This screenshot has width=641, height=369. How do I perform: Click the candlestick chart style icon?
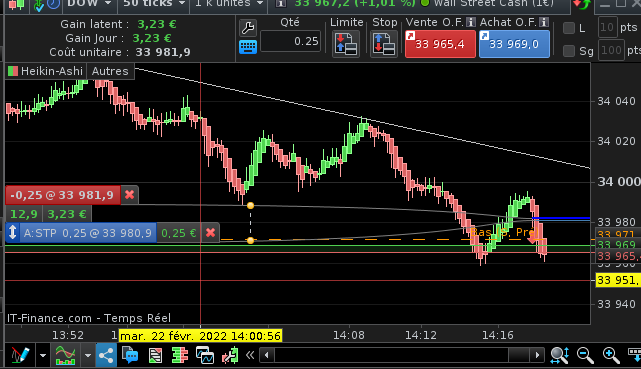tap(16, 4)
